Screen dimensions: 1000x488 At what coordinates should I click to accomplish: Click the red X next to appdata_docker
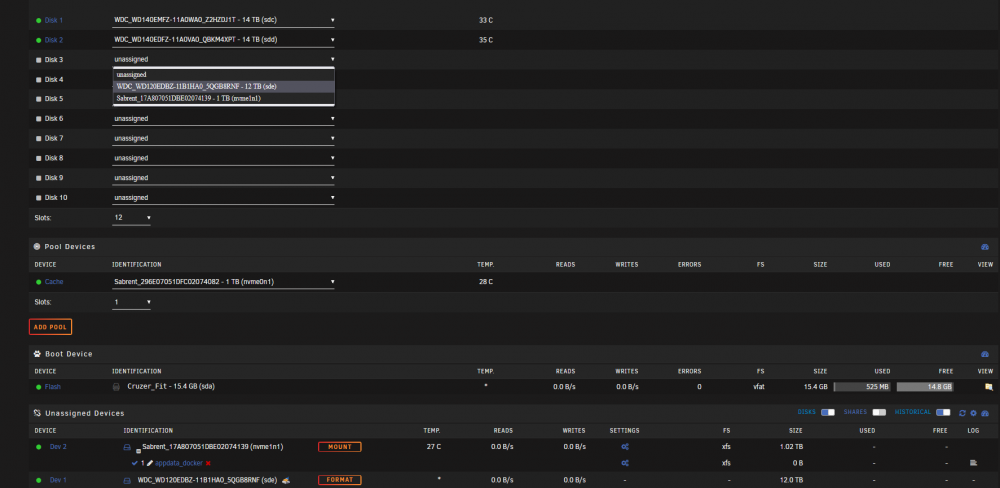pyautogui.click(x=208, y=463)
